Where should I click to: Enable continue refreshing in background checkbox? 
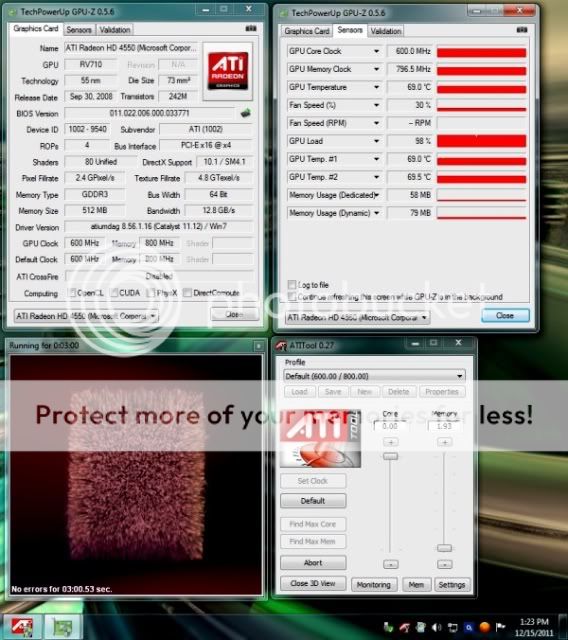[291, 296]
